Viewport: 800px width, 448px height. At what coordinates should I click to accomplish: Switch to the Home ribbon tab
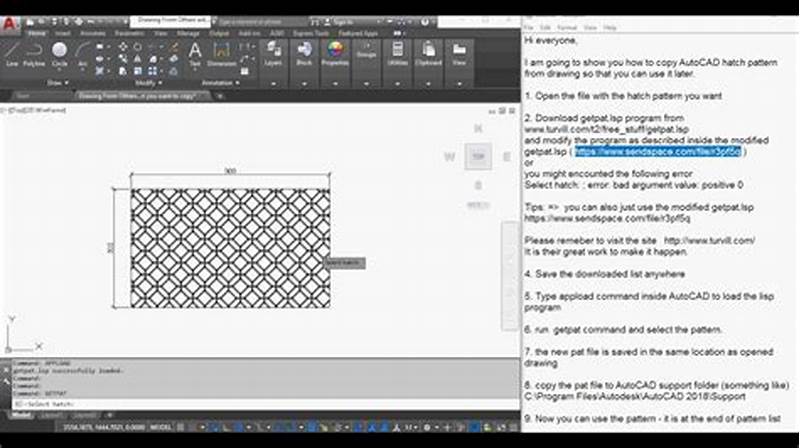click(36, 34)
